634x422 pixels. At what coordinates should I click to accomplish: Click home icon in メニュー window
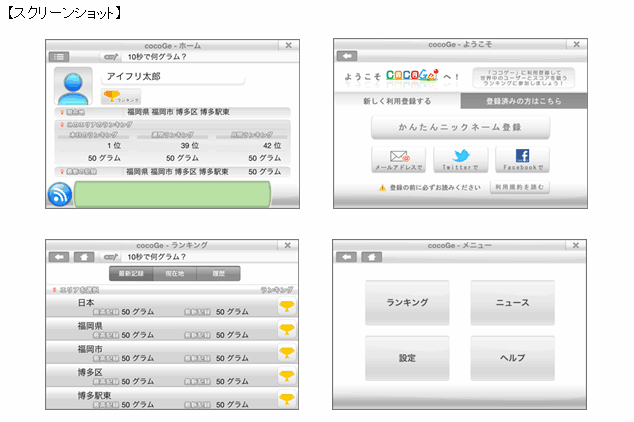tap(372, 257)
